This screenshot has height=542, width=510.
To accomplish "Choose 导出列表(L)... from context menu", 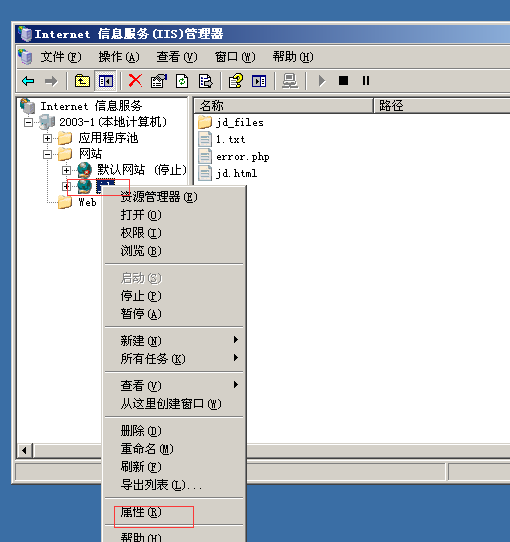I will pyautogui.click(x=174, y=485).
